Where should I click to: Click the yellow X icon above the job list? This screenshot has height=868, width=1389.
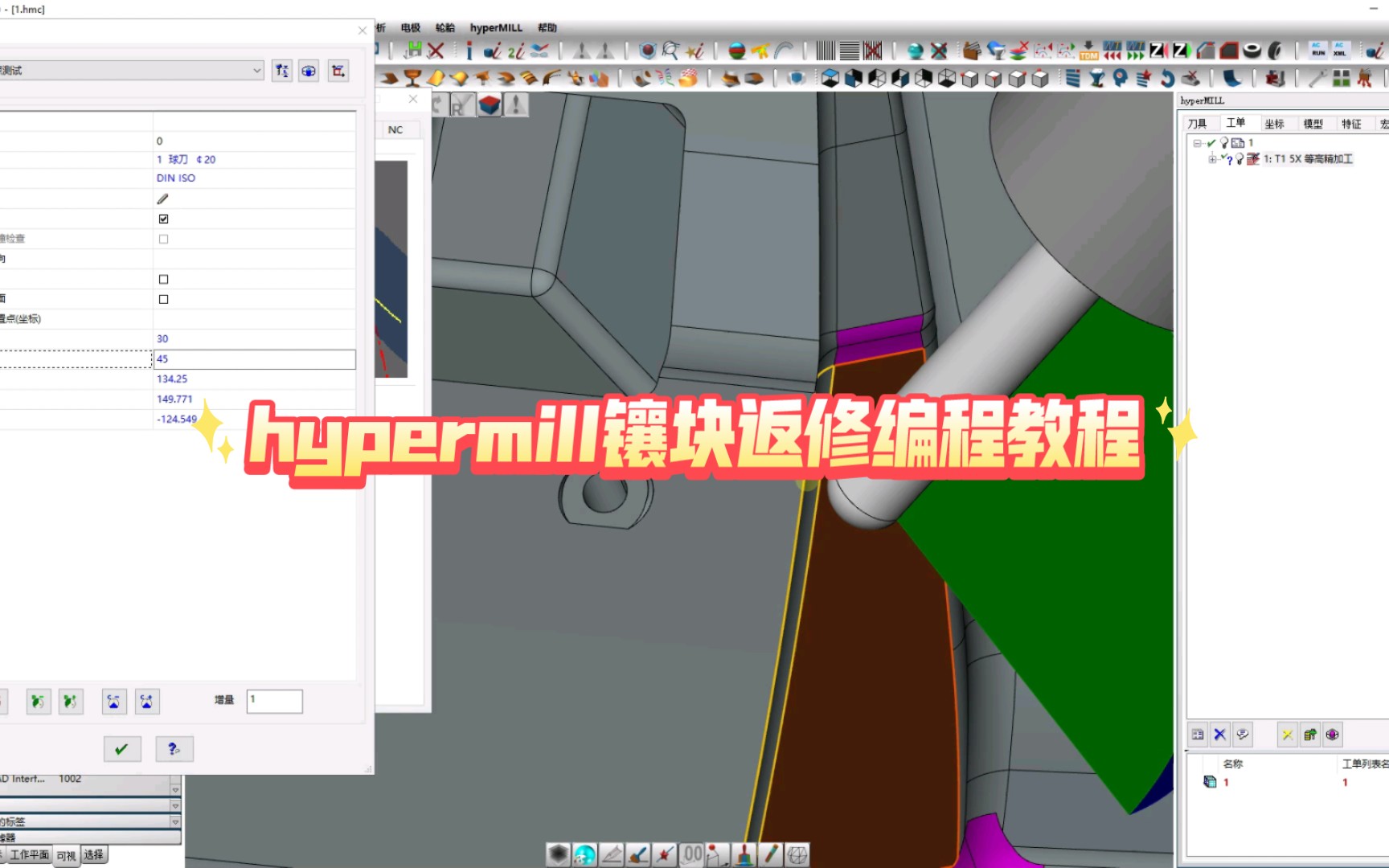point(1289,734)
